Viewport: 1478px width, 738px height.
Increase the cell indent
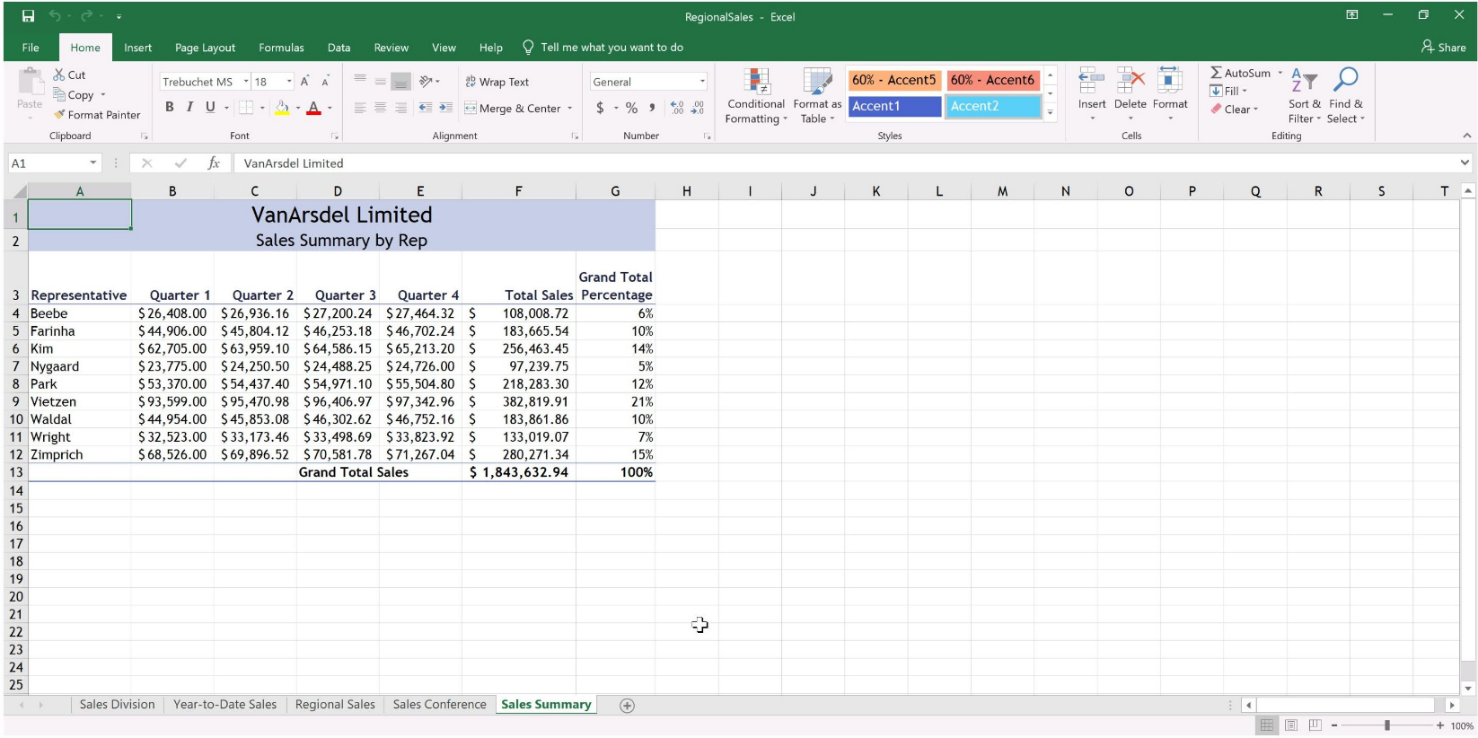445,108
